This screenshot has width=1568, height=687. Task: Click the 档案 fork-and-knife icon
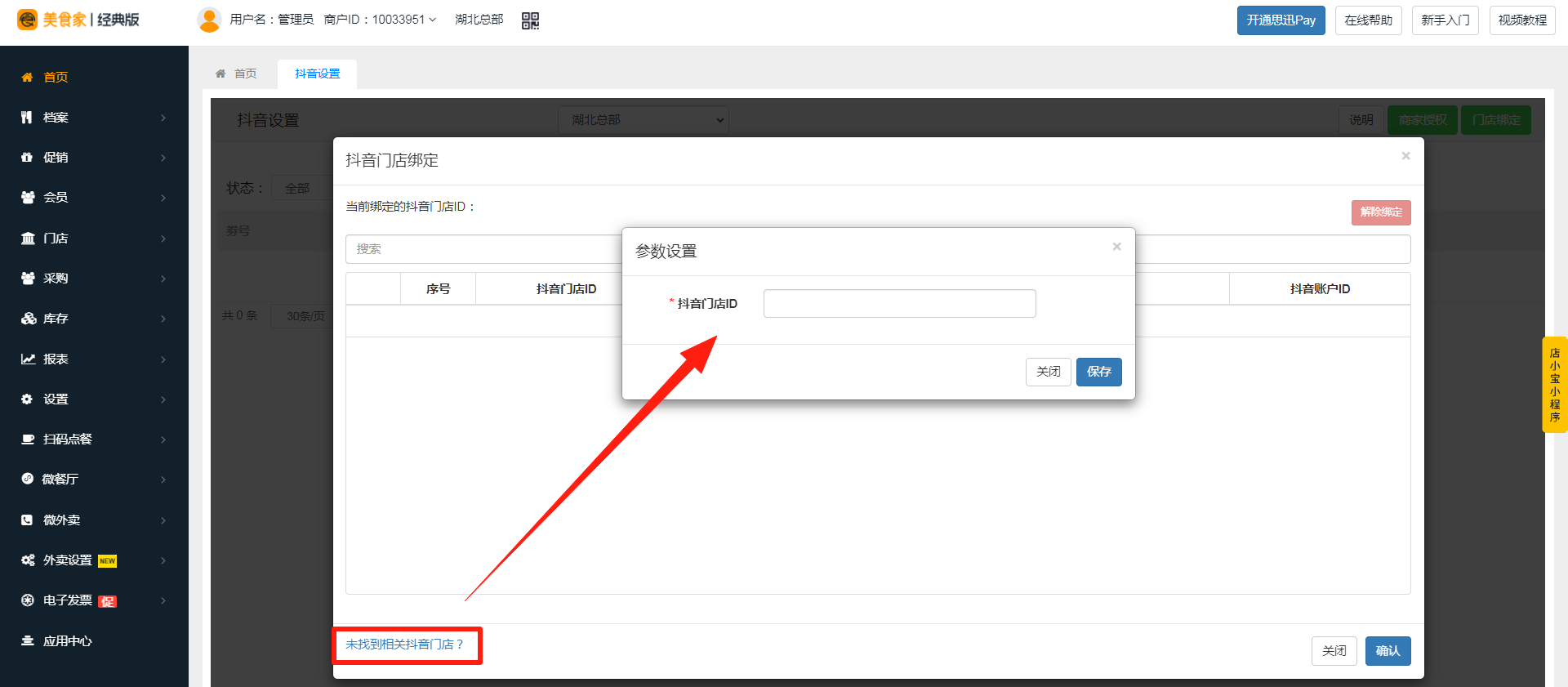click(27, 118)
